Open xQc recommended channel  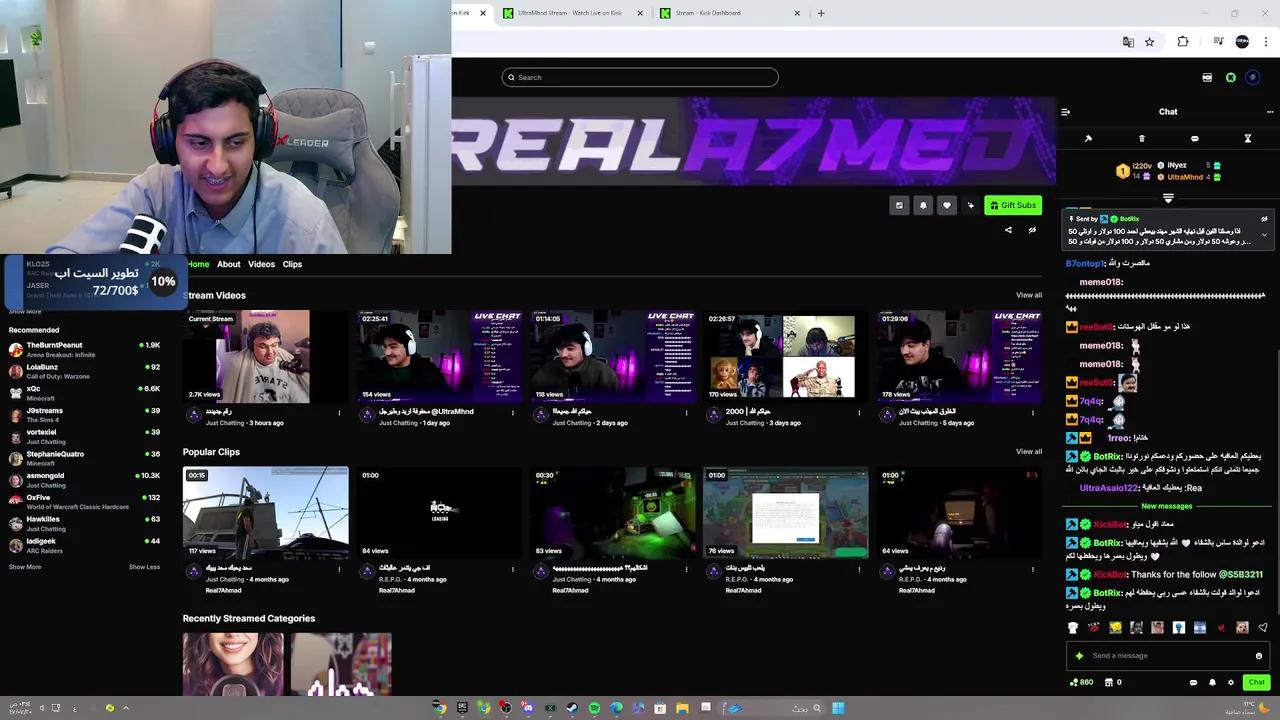(x=85, y=393)
